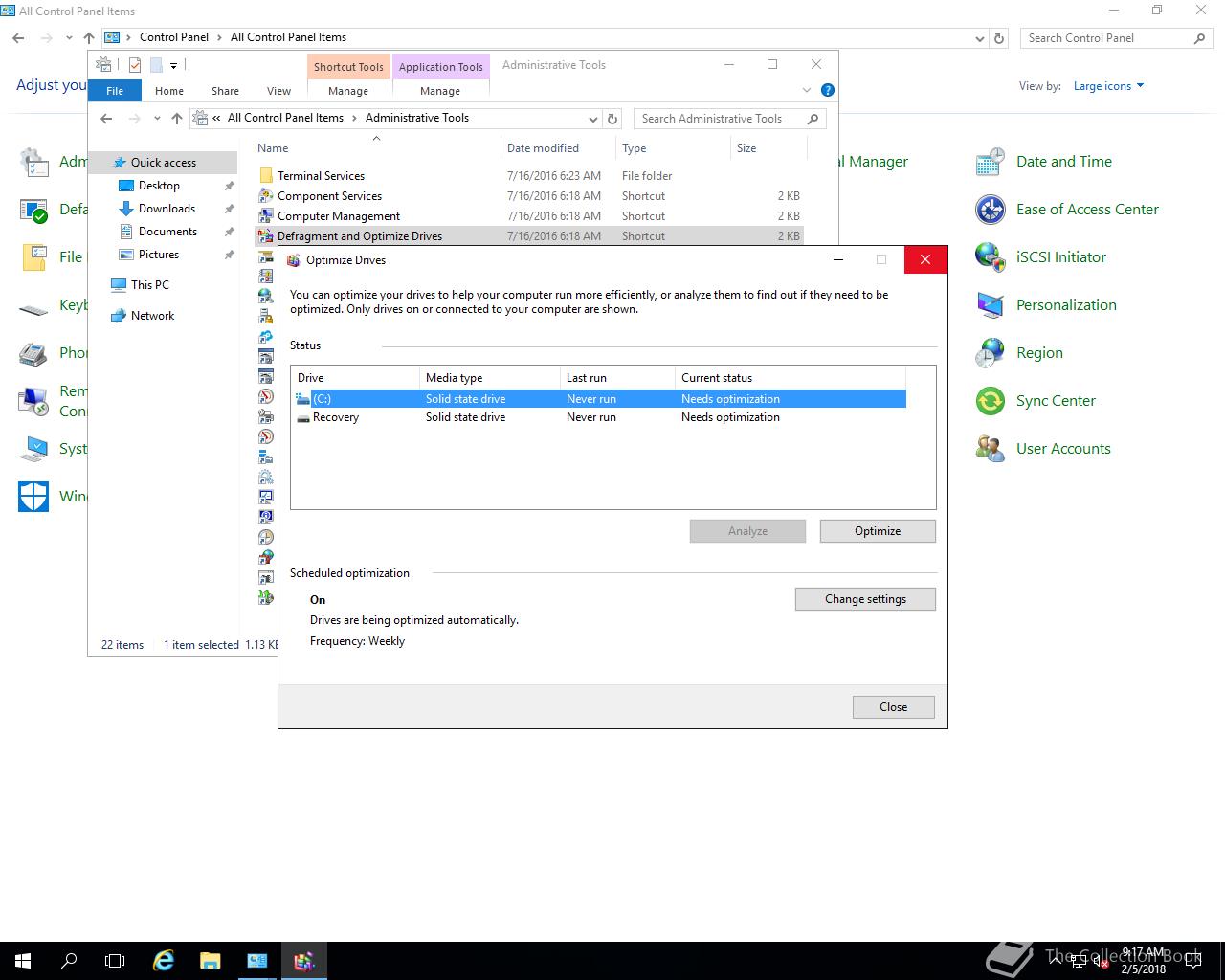The height and width of the screenshot is (980, 1225).
Task: Select the Terminal Services folder icon
Action: point(266,176)
